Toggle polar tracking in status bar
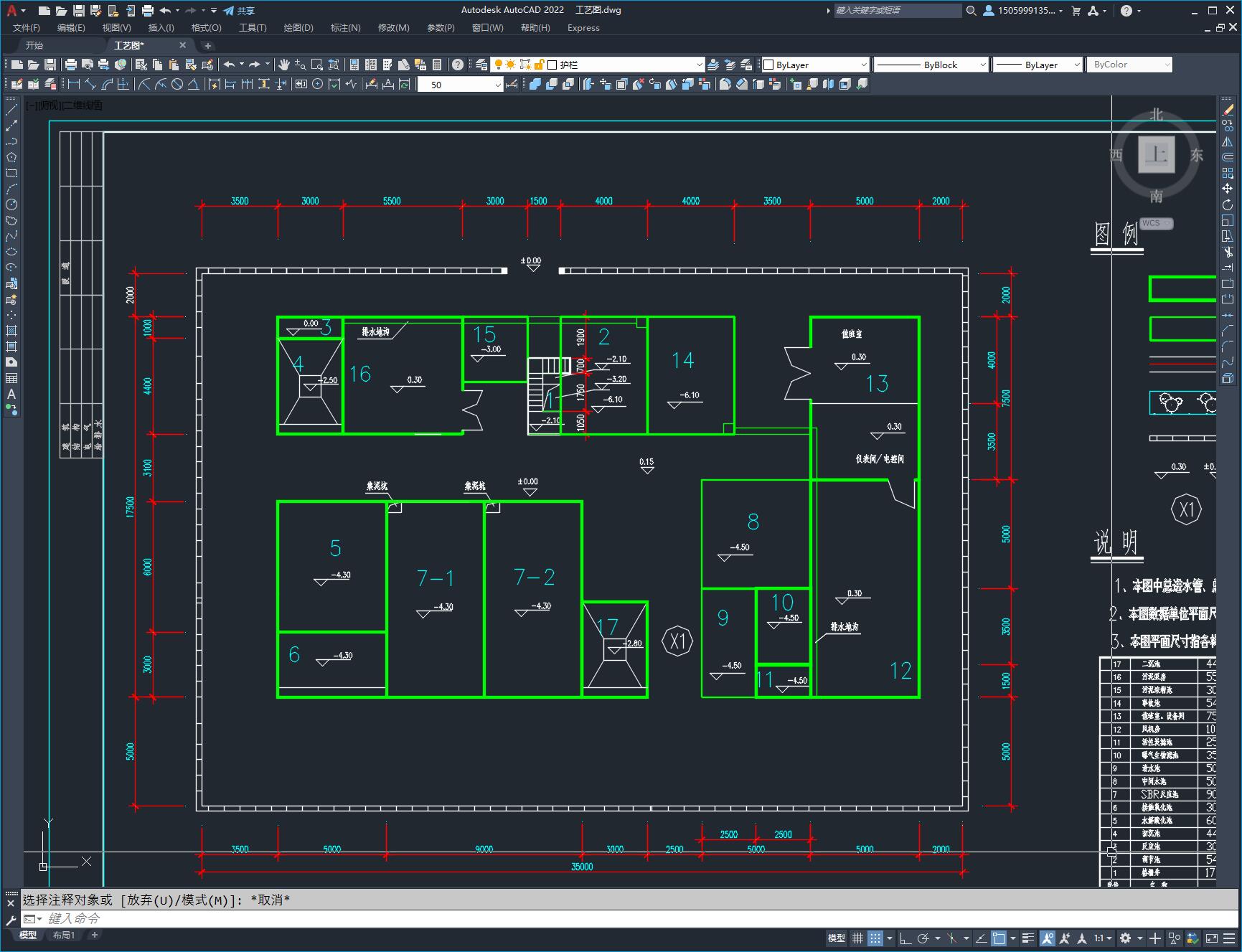Screen dimensions: 1242x952 click(x=923, y=938)
